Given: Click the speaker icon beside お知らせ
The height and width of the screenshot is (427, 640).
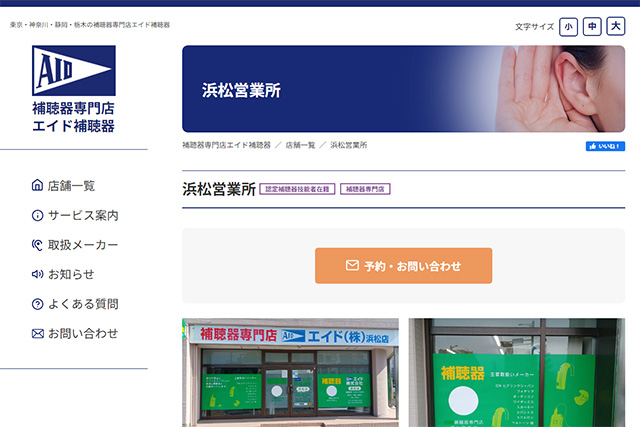Looking at the screenshot, I should coord(38,274).
